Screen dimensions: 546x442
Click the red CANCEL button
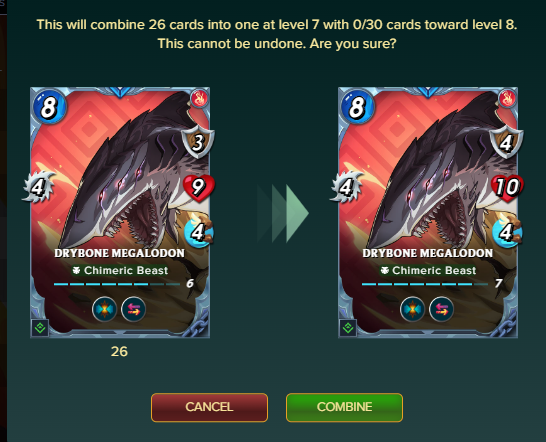[x=209, y=407]
